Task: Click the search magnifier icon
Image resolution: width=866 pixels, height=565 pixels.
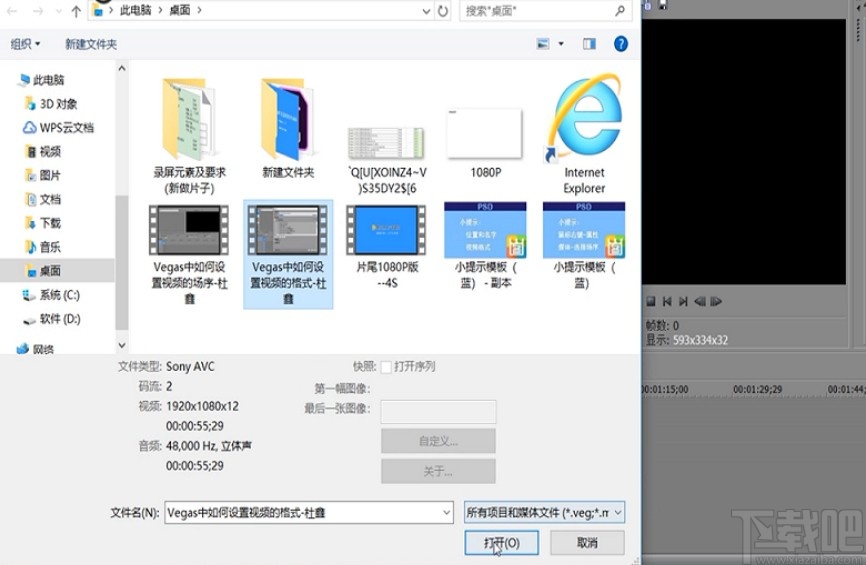Action: coord(620,10)
